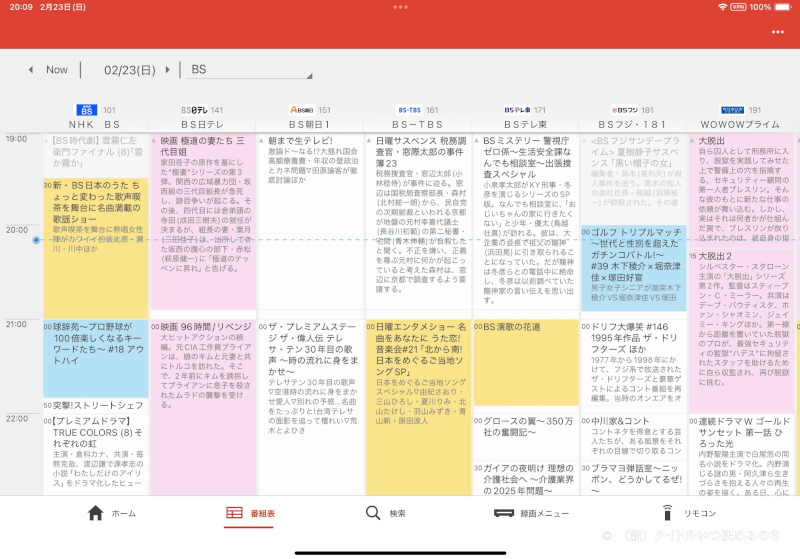Screen dimensions: 800x559
Task: Open the three-dot more options menu
Action: click(x=778, y=32)
